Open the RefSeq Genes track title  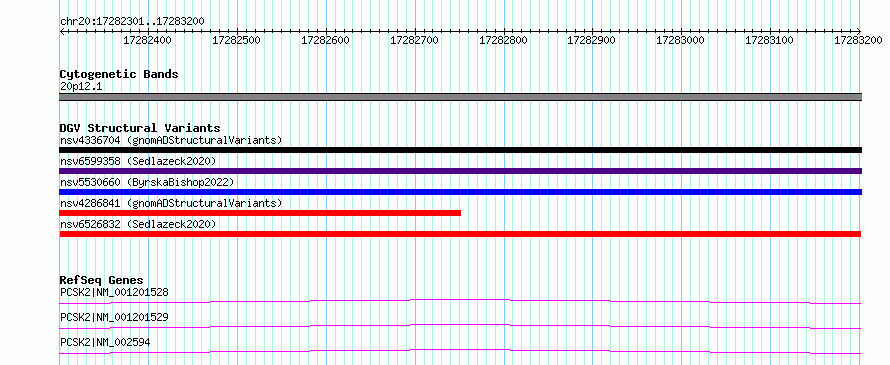pos(101,280)
